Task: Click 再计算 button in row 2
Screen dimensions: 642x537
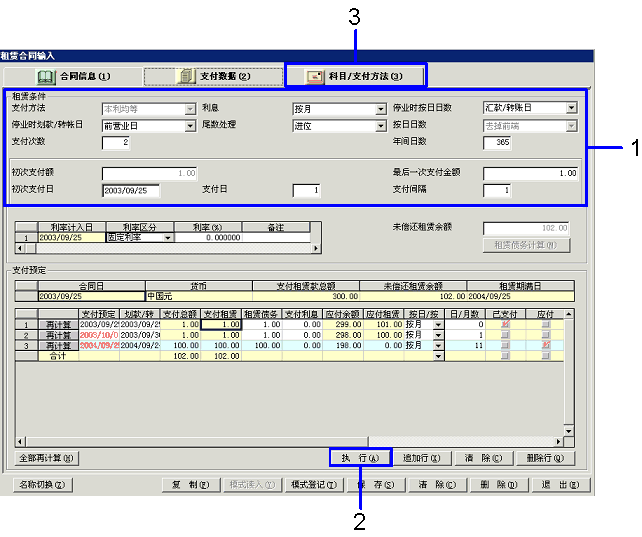Action: pos(55,335)
